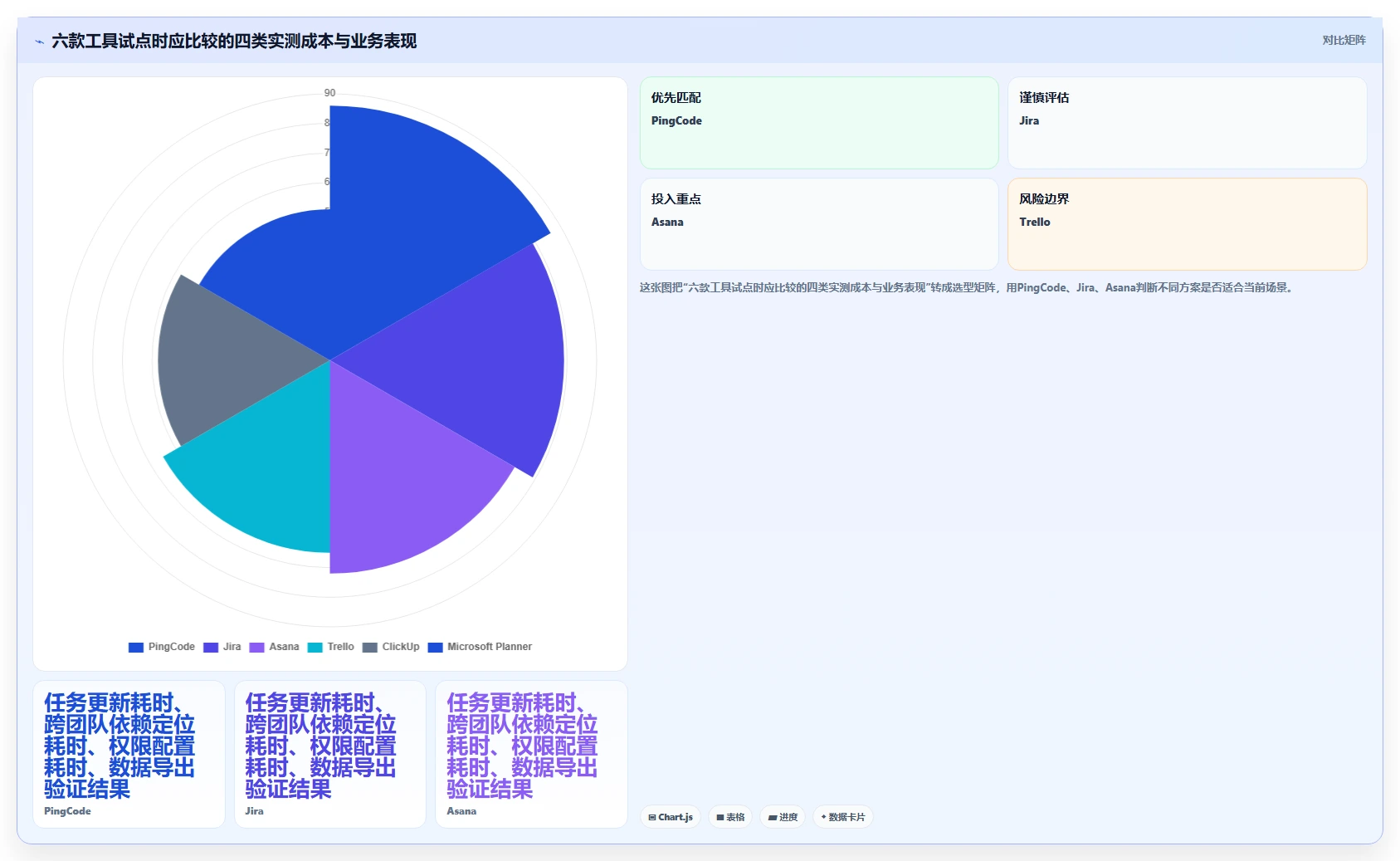The image size is (1400, 861).
Task: Click the 进度 tag
Action: [x=783, y=817]
